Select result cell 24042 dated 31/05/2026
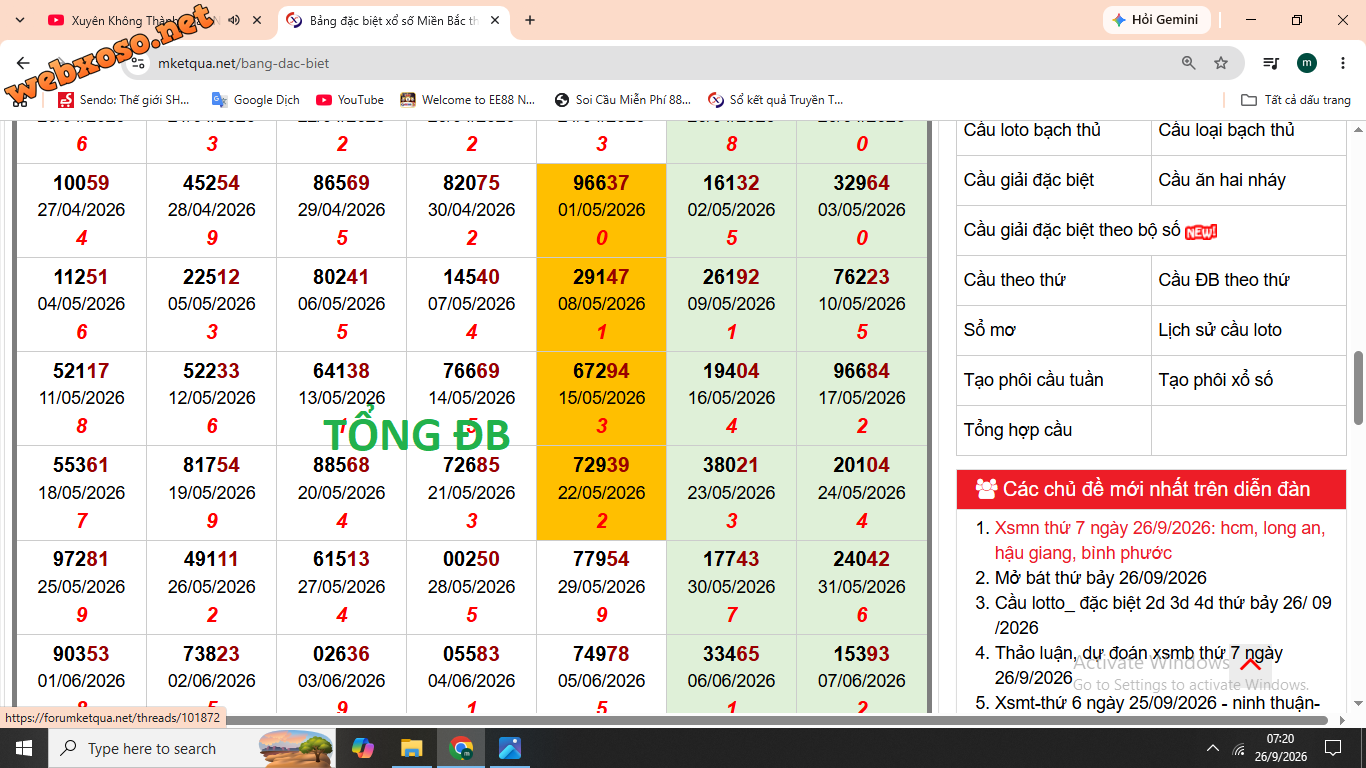The height and width of the screenshot is (768, 1366). [862, 587]
